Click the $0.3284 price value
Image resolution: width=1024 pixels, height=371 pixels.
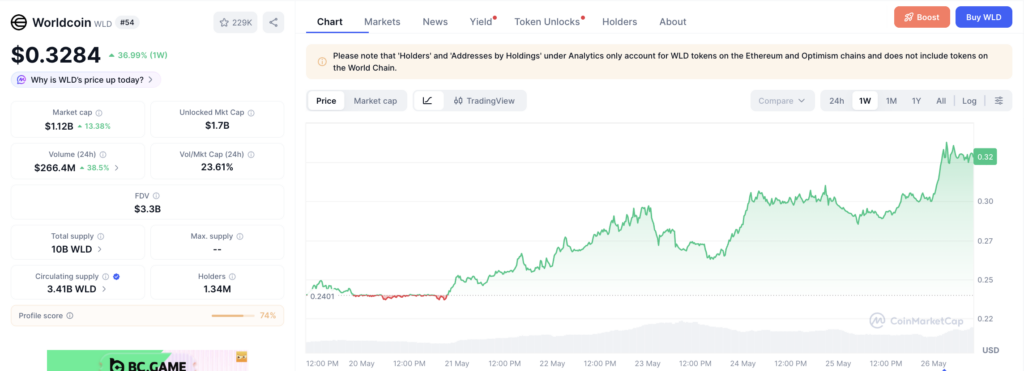[56, 55]
